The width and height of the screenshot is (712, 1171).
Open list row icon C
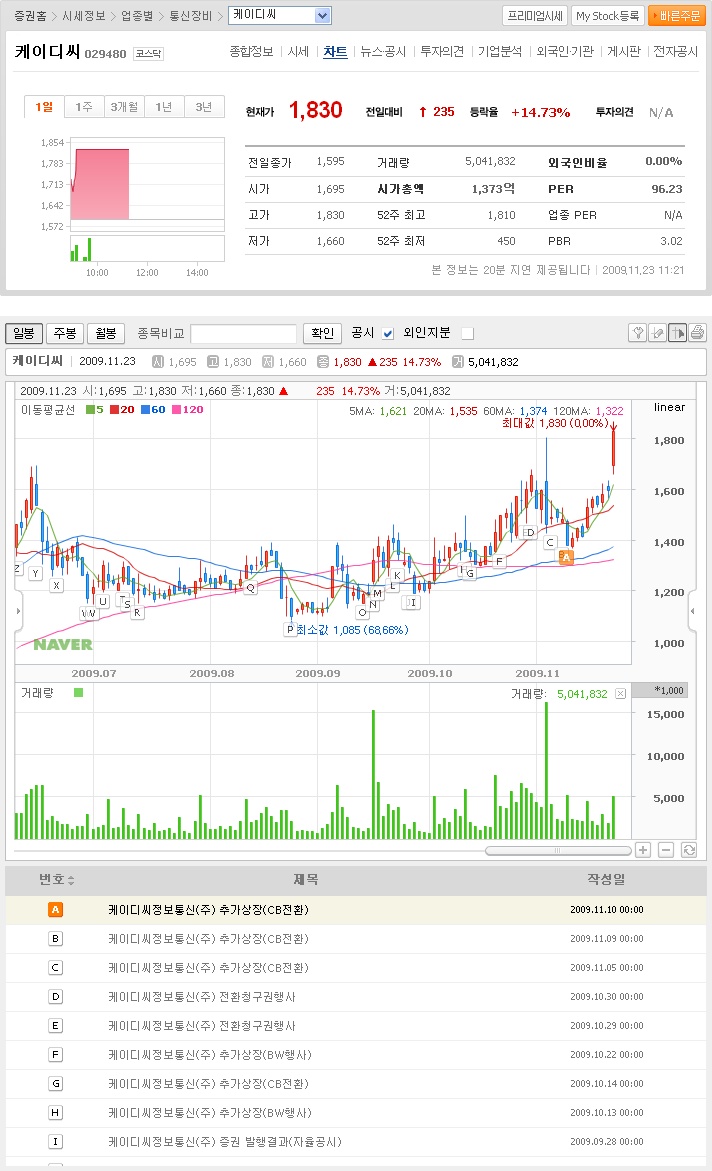(55, 968)
